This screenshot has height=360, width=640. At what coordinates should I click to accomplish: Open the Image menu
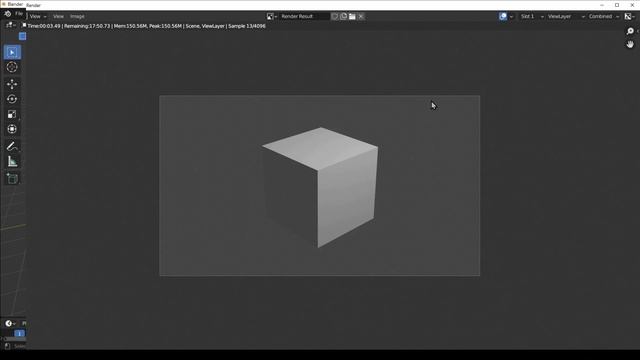click(77, 16)
